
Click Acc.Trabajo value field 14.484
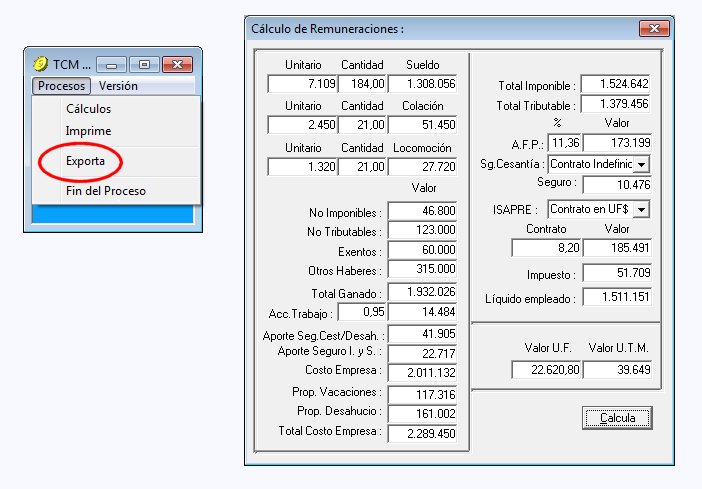point(422,312)
